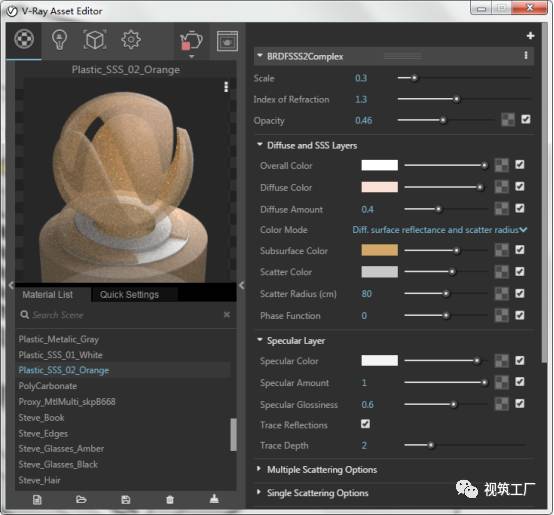Open the Lights category tab

click(59, 40)
